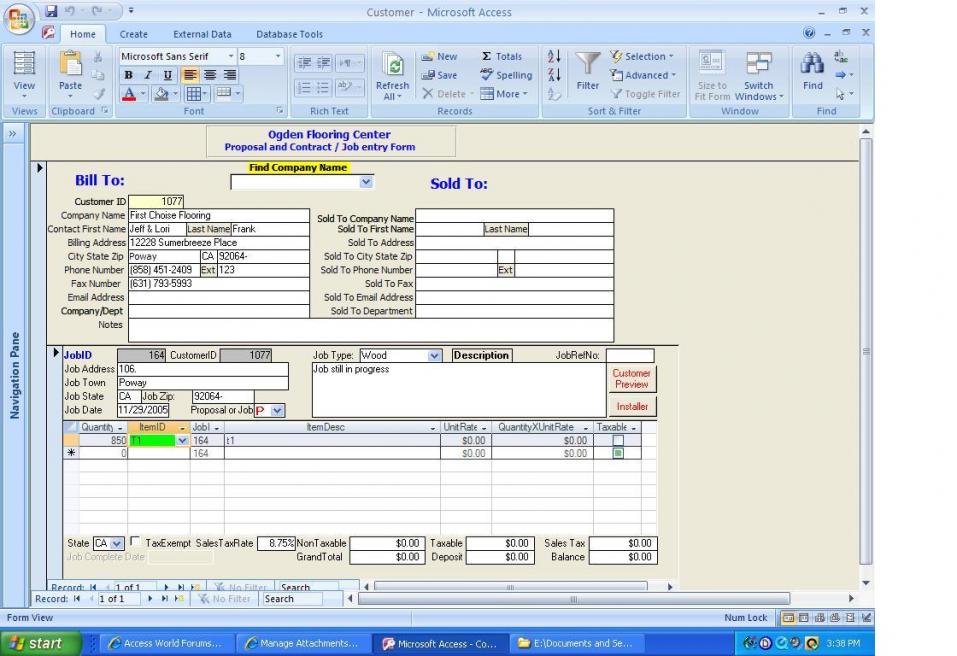Click the Sold To Company Name field
The height and width of the screenshot is (656, 957).
pos(515,215)
